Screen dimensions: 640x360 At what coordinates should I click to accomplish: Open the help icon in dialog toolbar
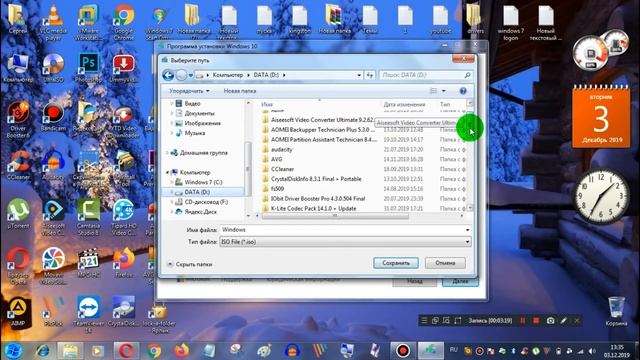pos(463,91)
